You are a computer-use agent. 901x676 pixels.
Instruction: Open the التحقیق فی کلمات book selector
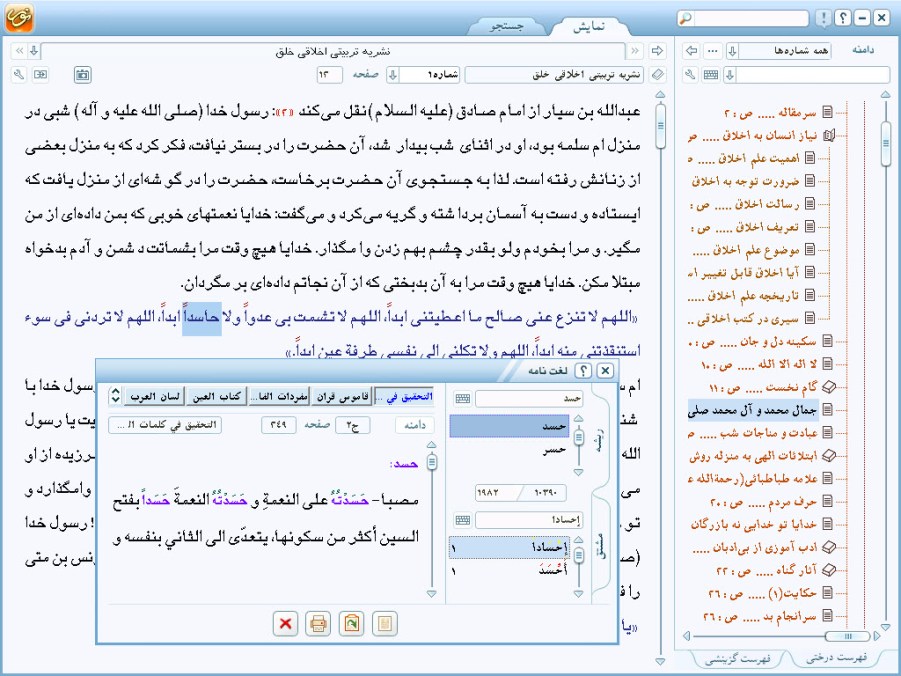coord(165,425)
